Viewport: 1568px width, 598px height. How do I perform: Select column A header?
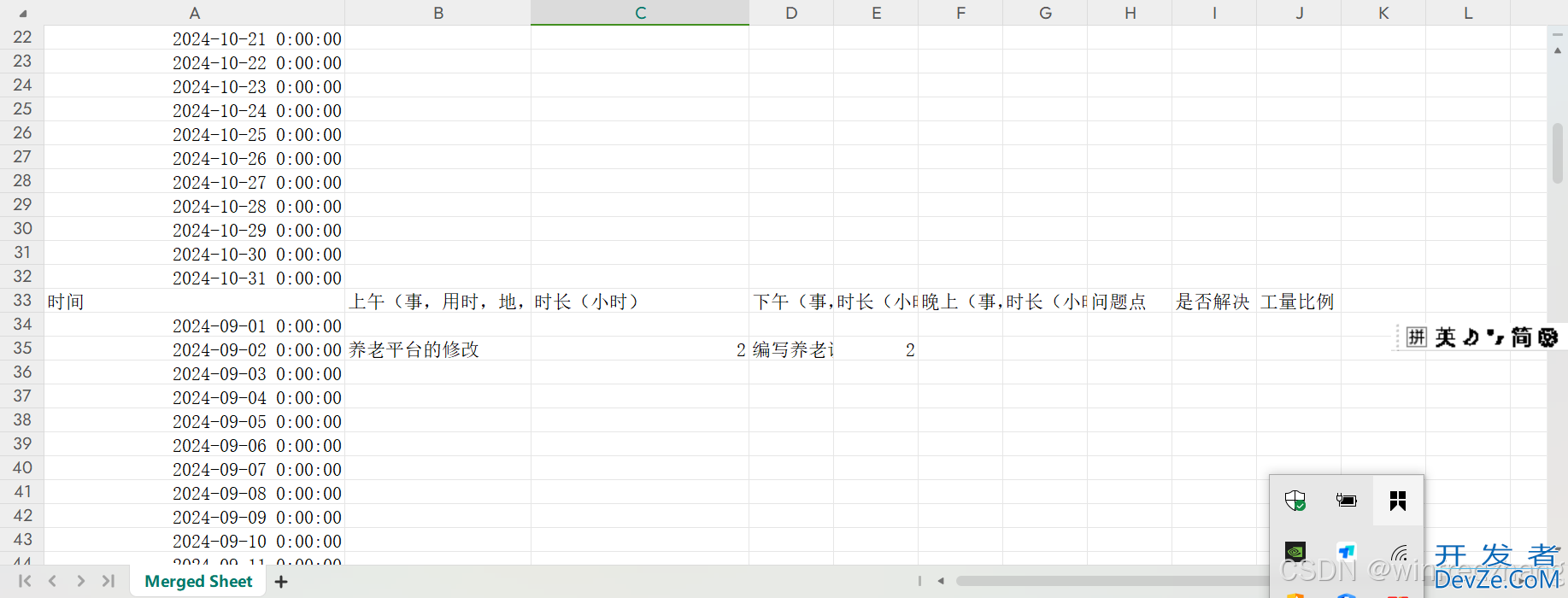(x=195, y=13)
